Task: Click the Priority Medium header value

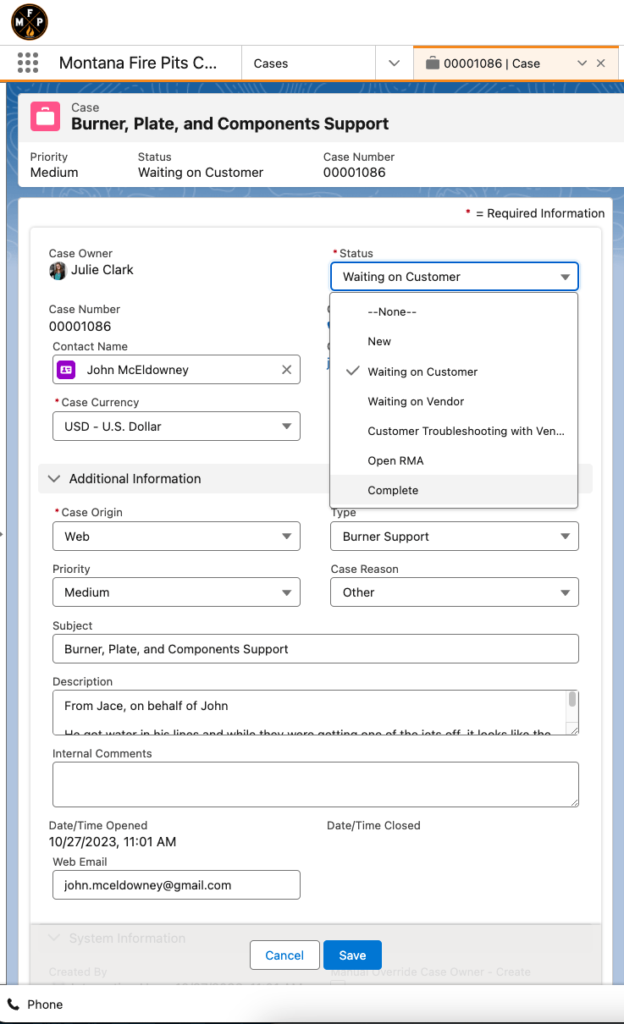Action: pyautogui.click(x=54, y=172)
